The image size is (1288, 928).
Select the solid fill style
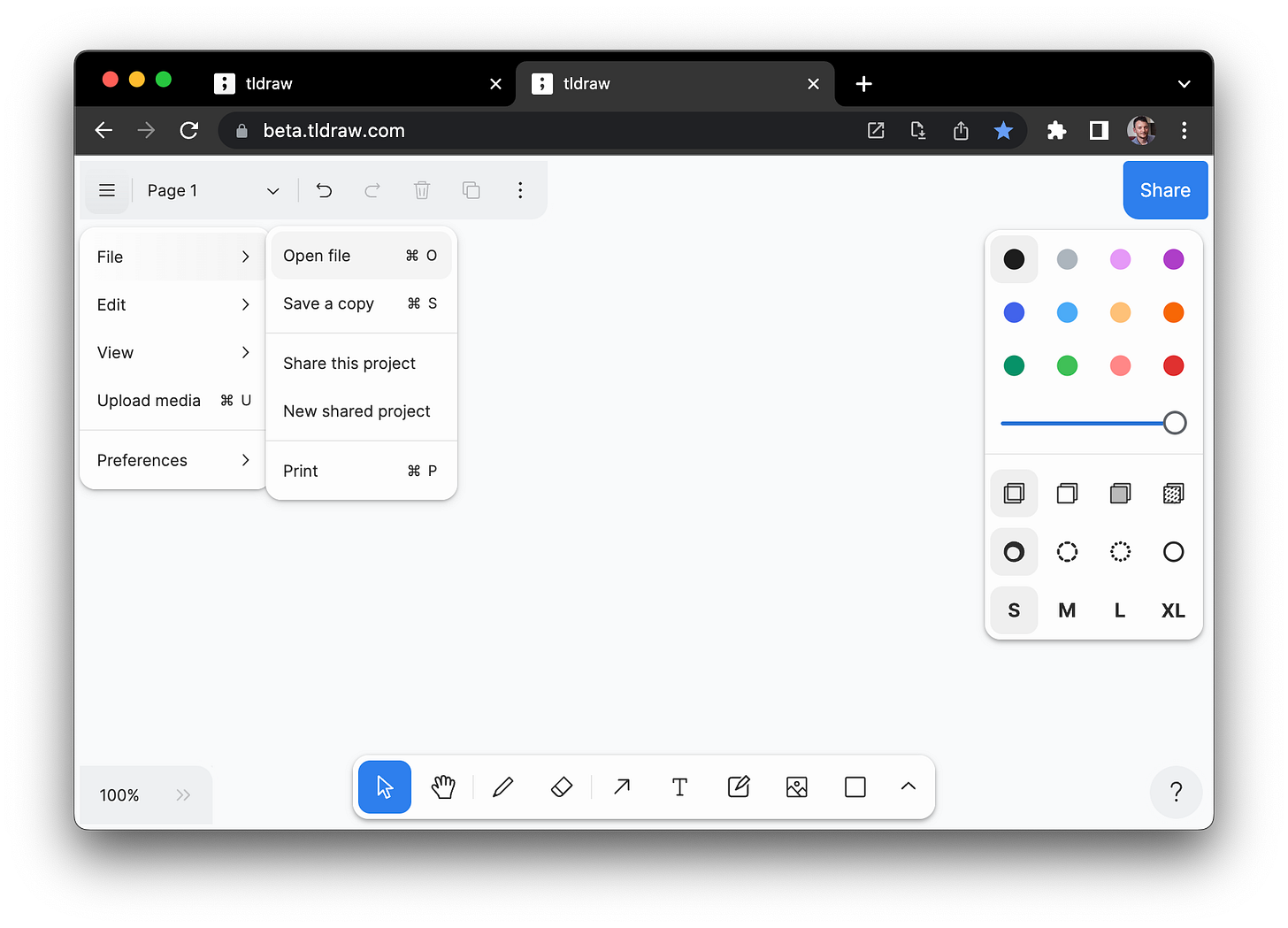coord(1120,494)
